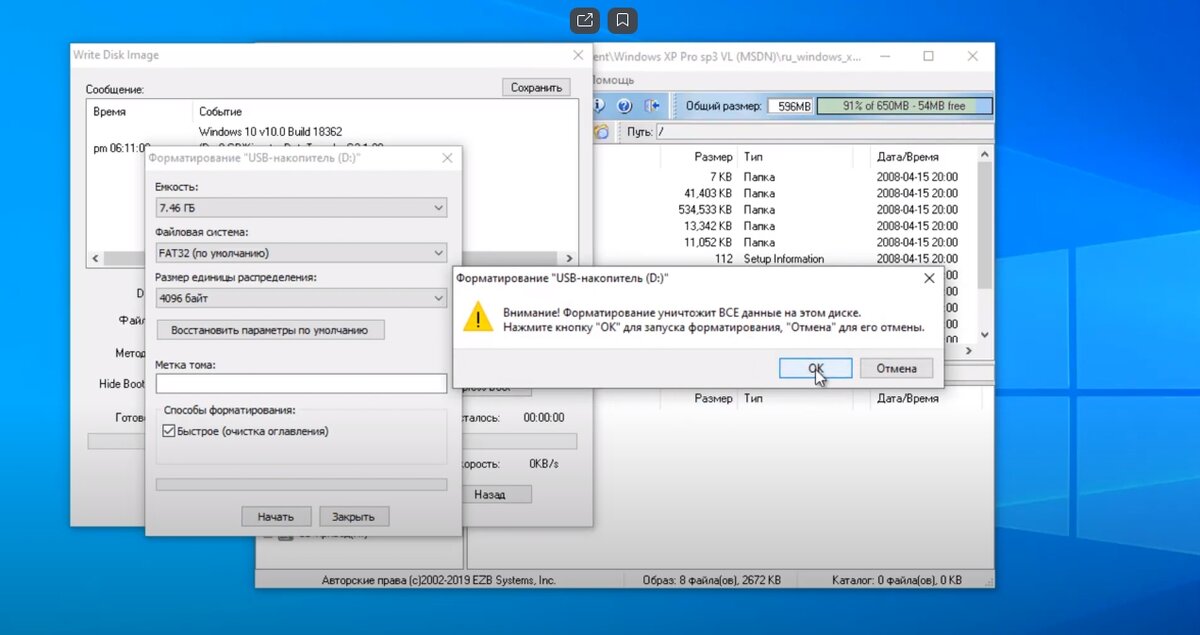Image resolution: width=1200 pixels, height=635 pixels.
Task: Click the scroll-down arrow of the UltraISO file list
Action: tap(985, 335)
